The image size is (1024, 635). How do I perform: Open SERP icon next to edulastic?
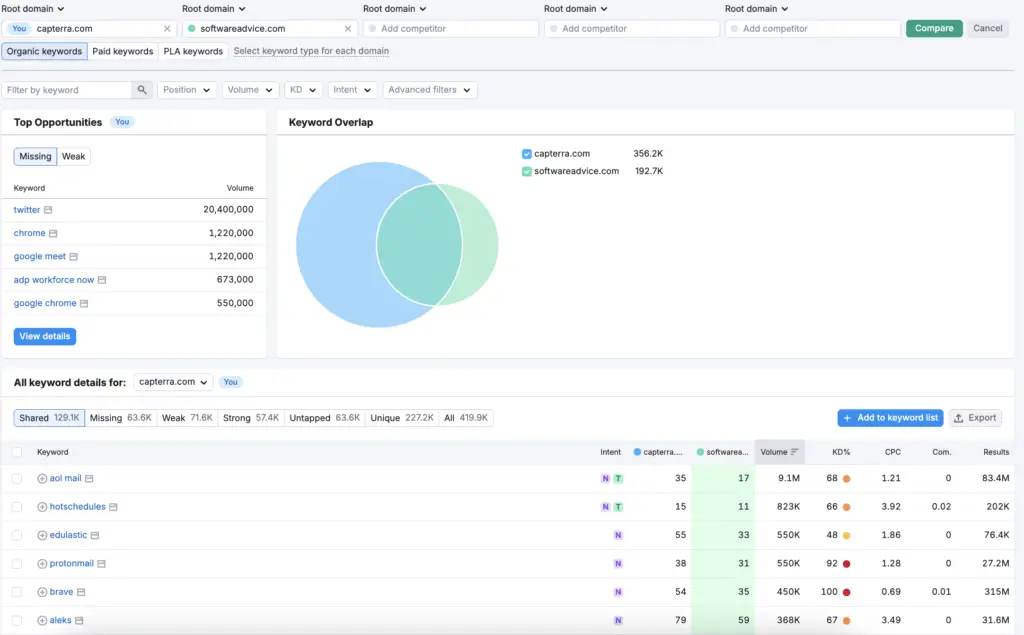95,536
